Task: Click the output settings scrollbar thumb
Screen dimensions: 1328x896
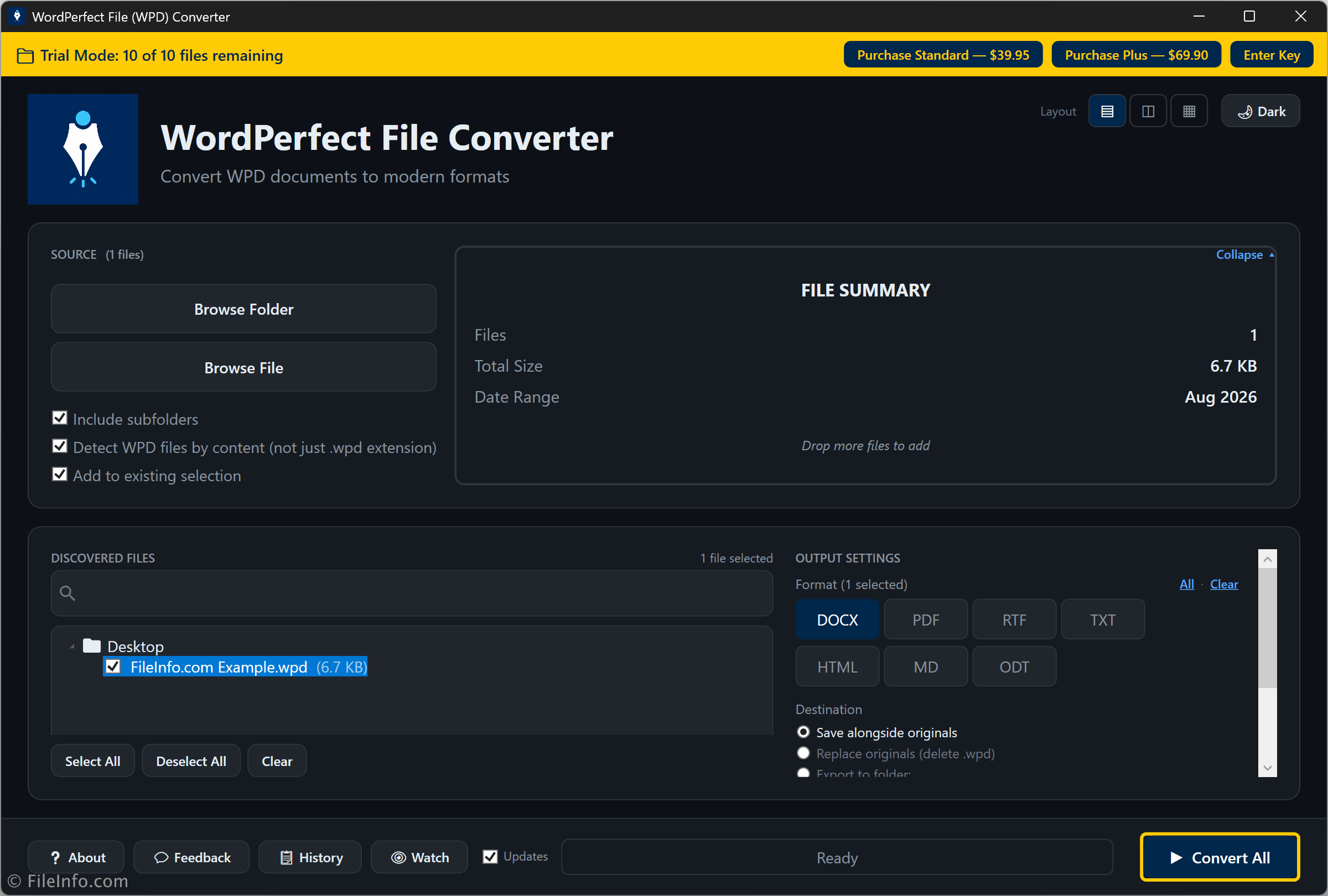Action: (1268, 629)
